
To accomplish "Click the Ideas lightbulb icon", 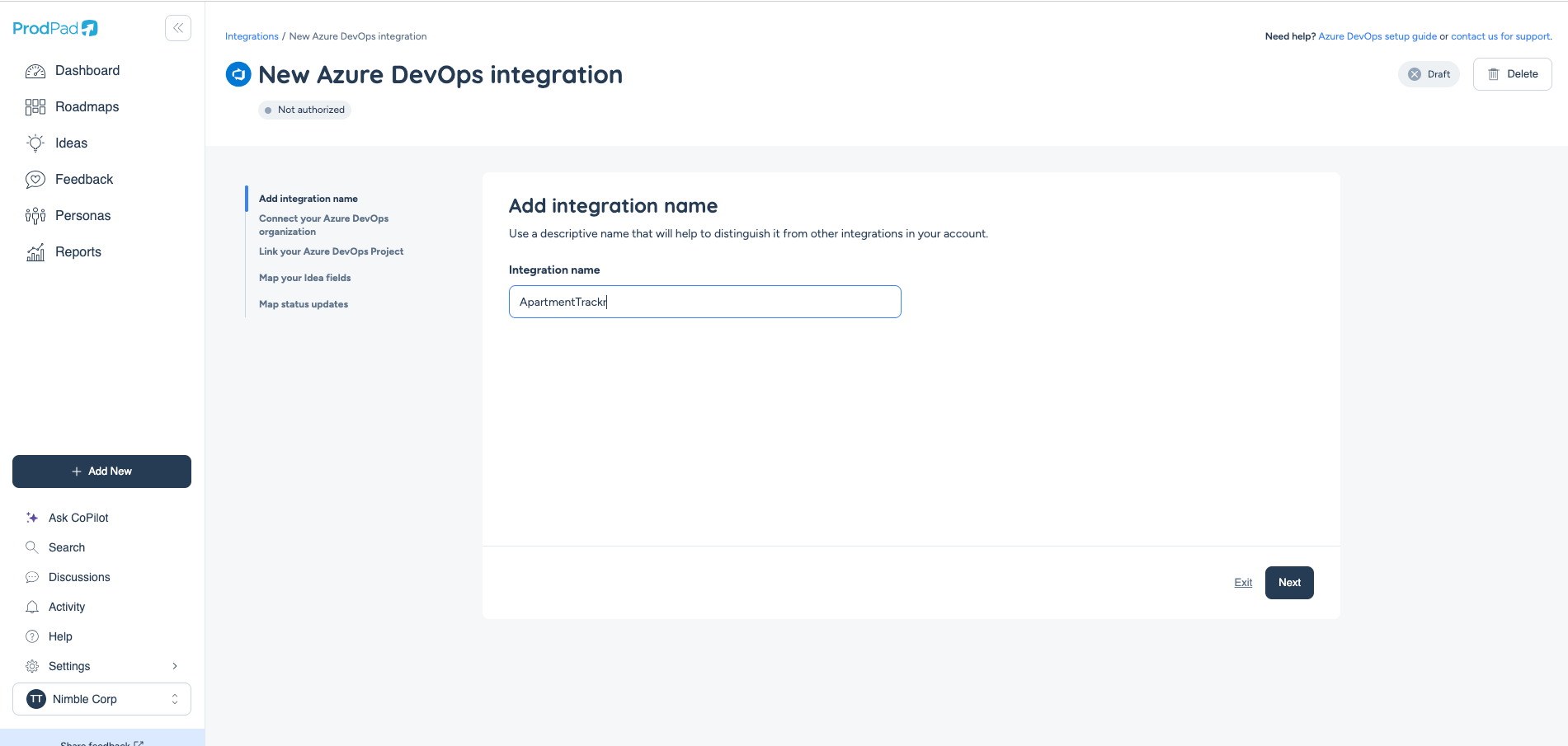I will coord(35,143).
